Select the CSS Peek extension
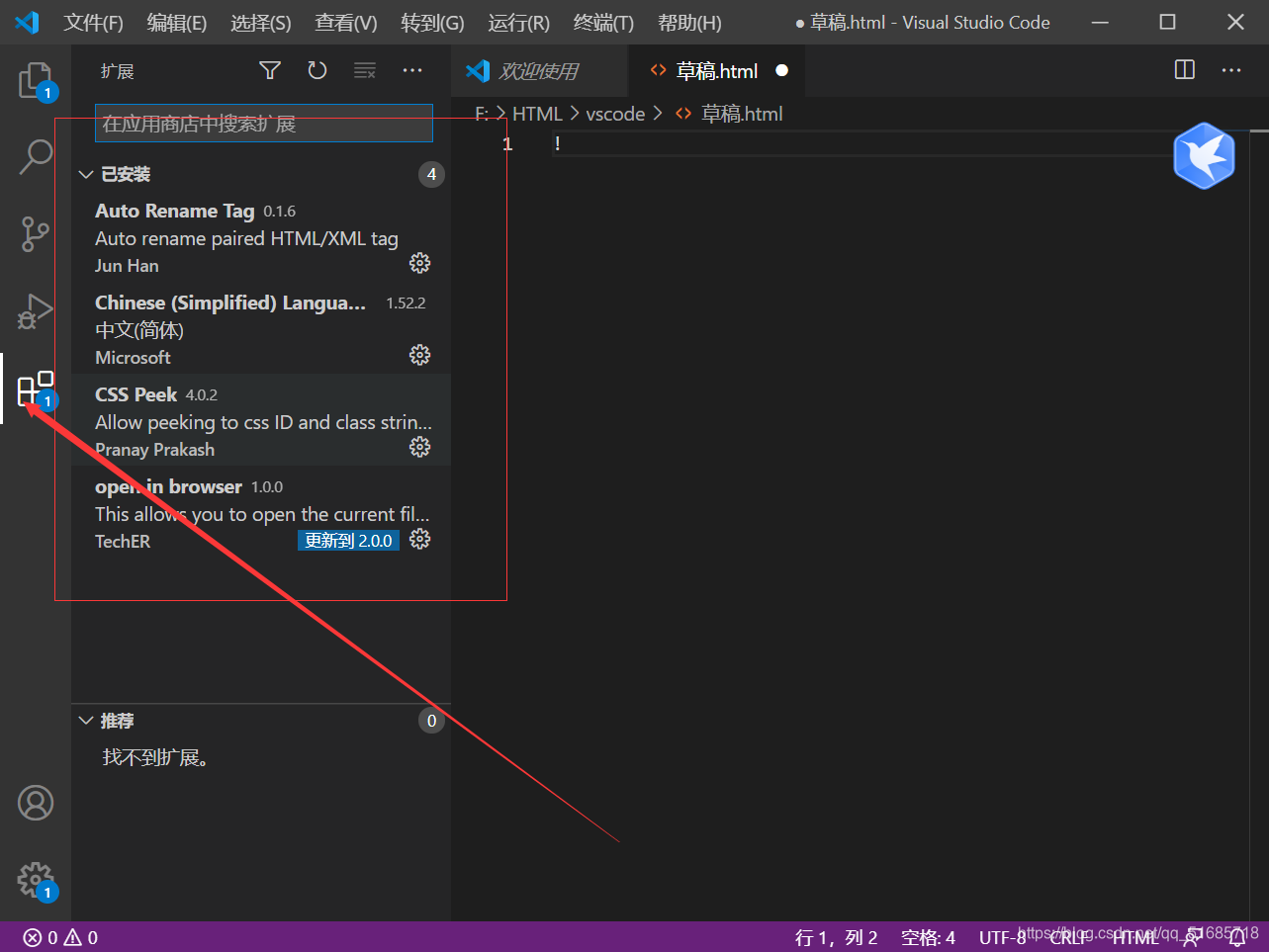Viewport: 1269px width, 952px height. [261, 421]
